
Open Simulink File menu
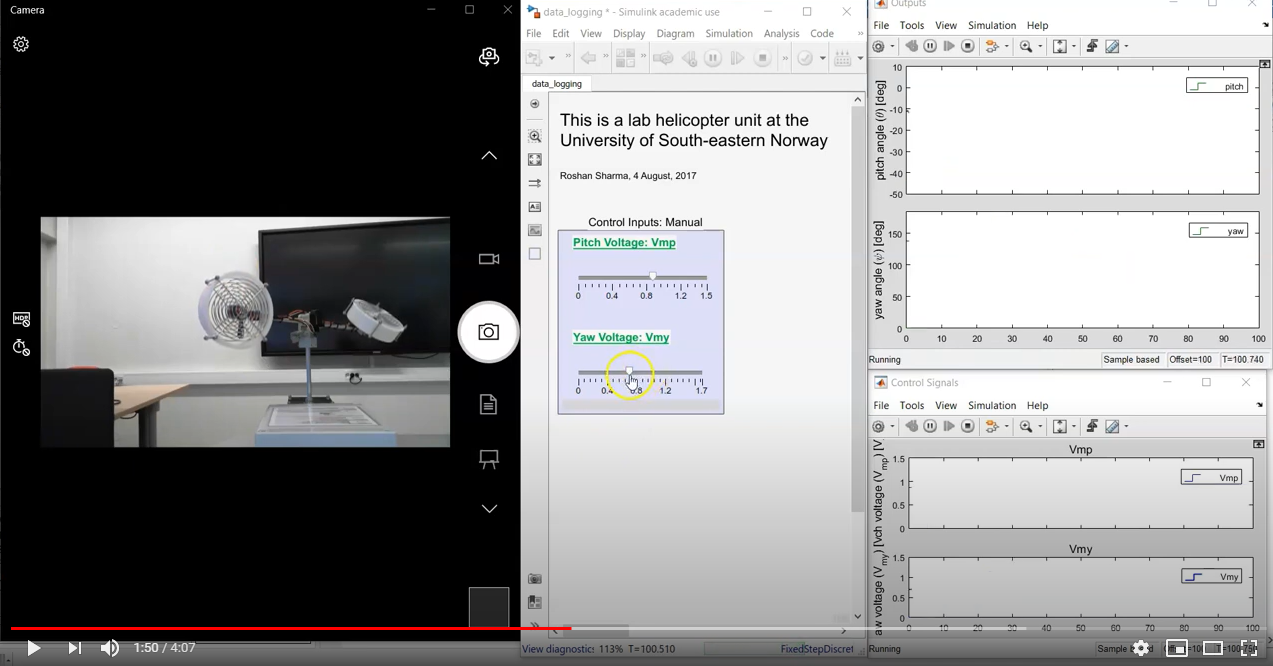click(x=534, y=33)
